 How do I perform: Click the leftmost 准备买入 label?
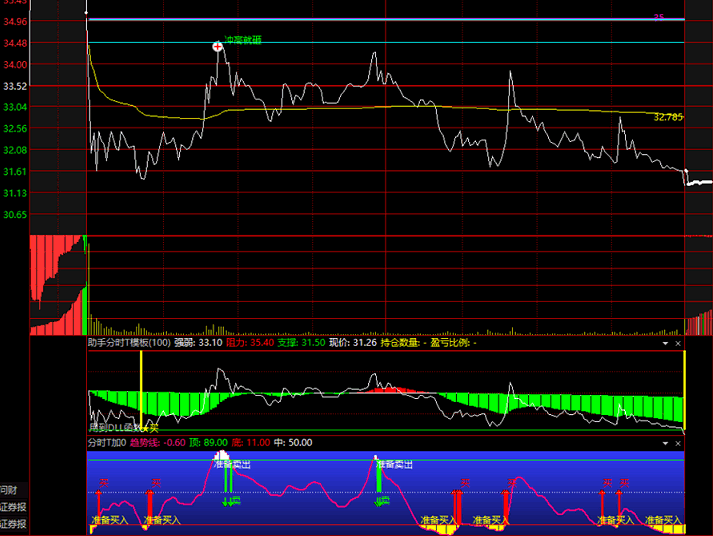coord(110,520)
